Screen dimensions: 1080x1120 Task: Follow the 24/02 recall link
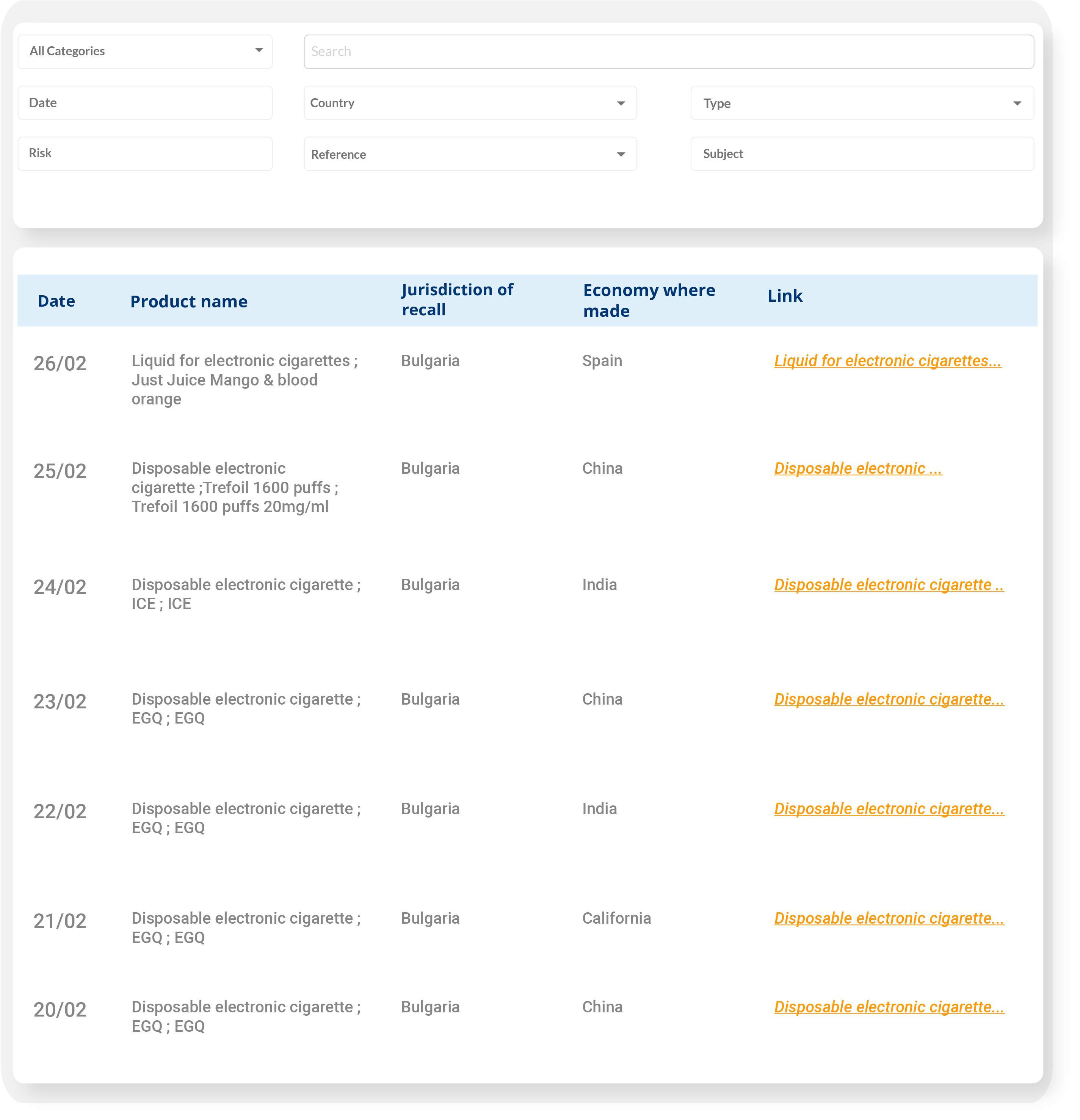coord(889,585)
